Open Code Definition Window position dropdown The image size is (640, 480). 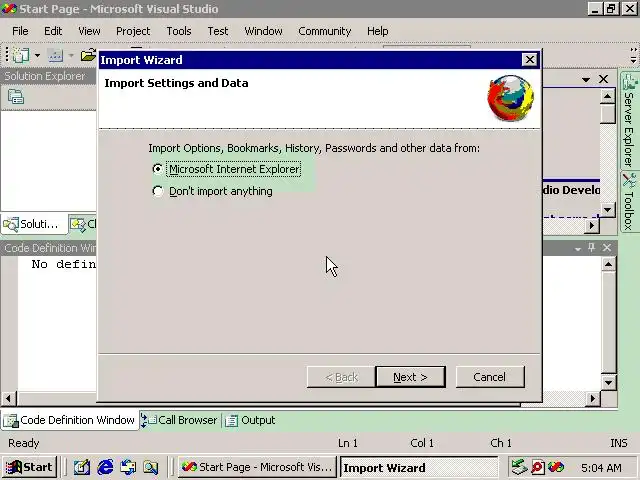pyautogui.click(x=578, y=248)
